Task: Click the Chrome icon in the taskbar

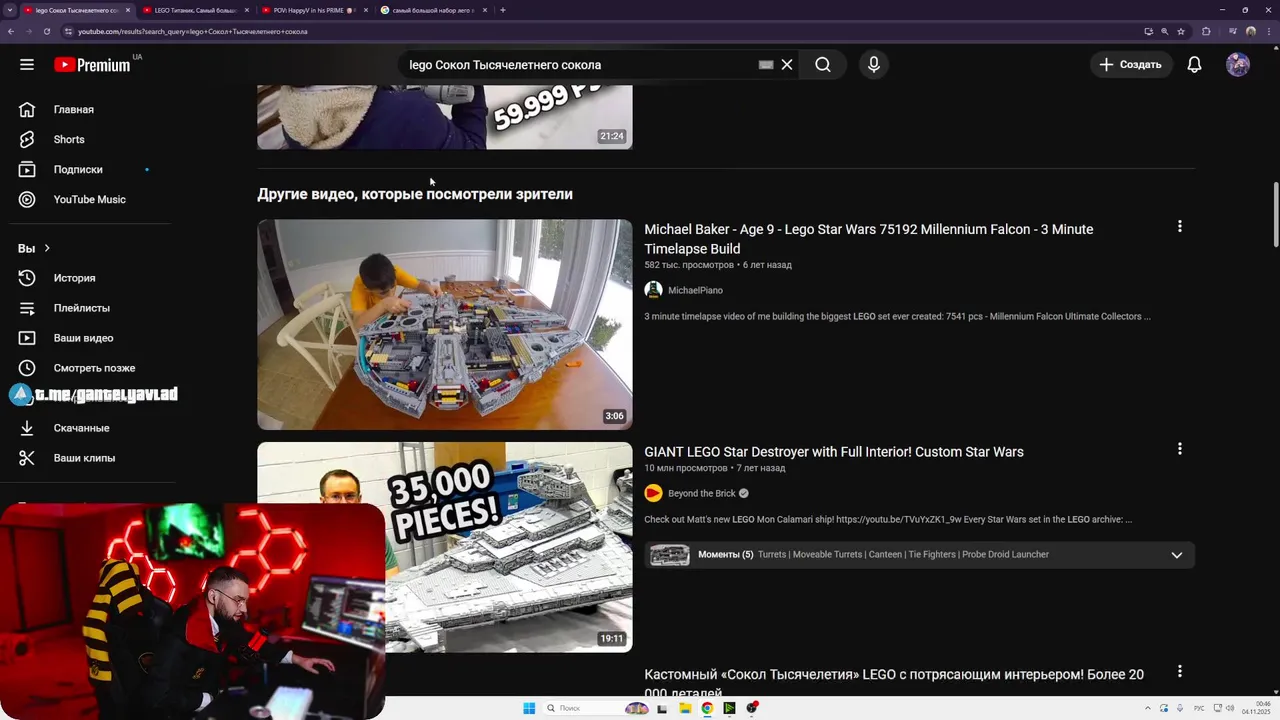Action: coord(707,708)
